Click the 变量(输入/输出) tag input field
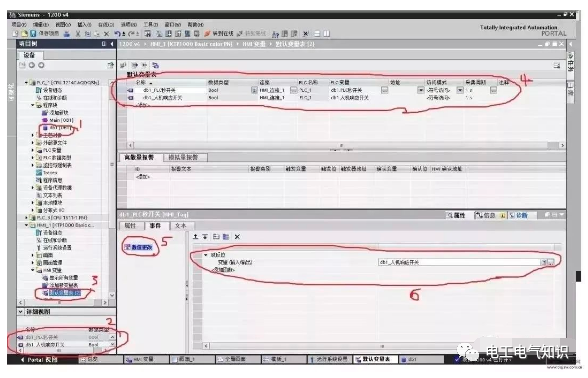Image resolution: width=588 pixels, height=378 pixels. coord(459,262)
